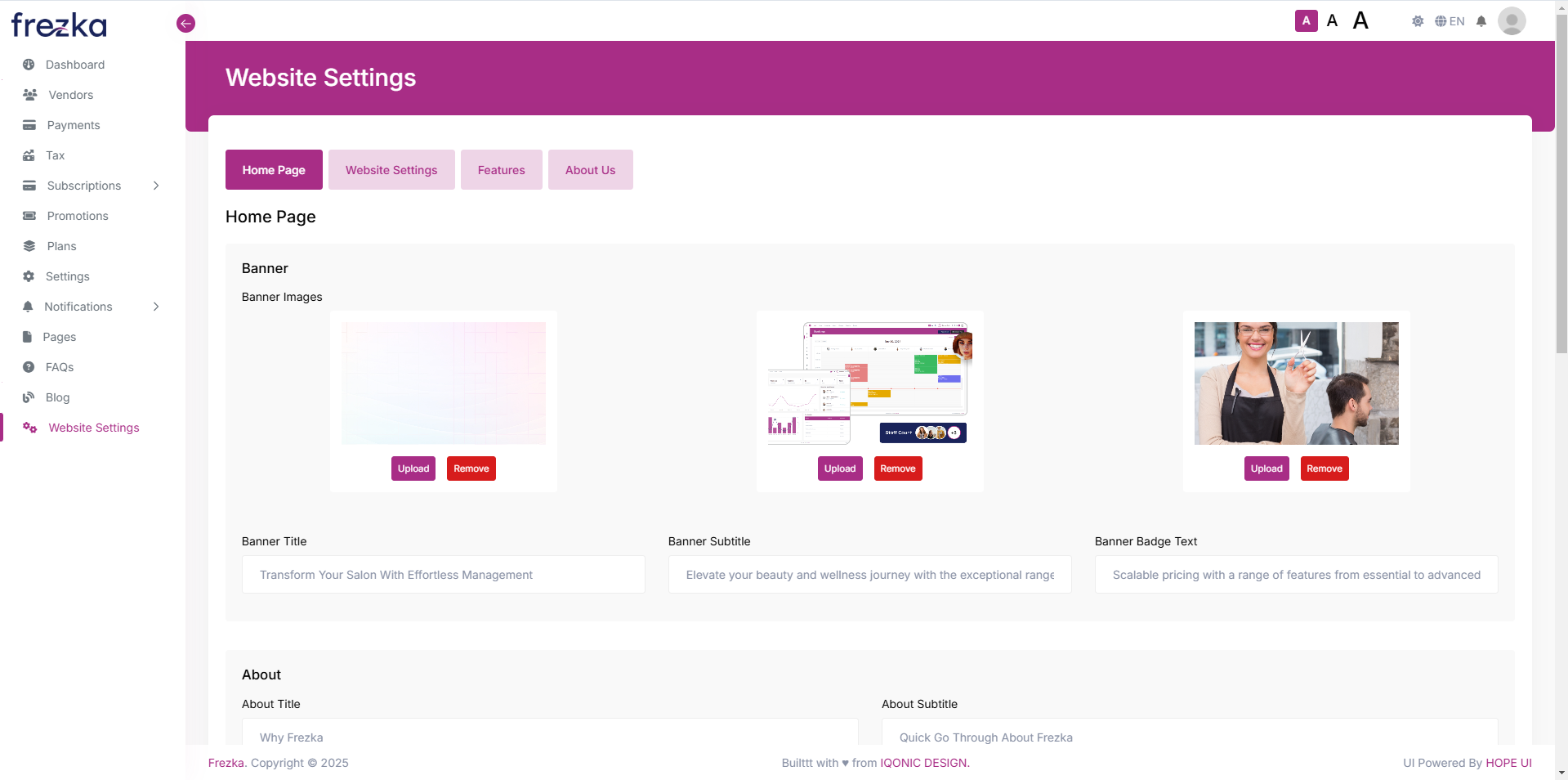1568x780 pixels.
Task: Open the profile avatar menu
Action: 1512,21
